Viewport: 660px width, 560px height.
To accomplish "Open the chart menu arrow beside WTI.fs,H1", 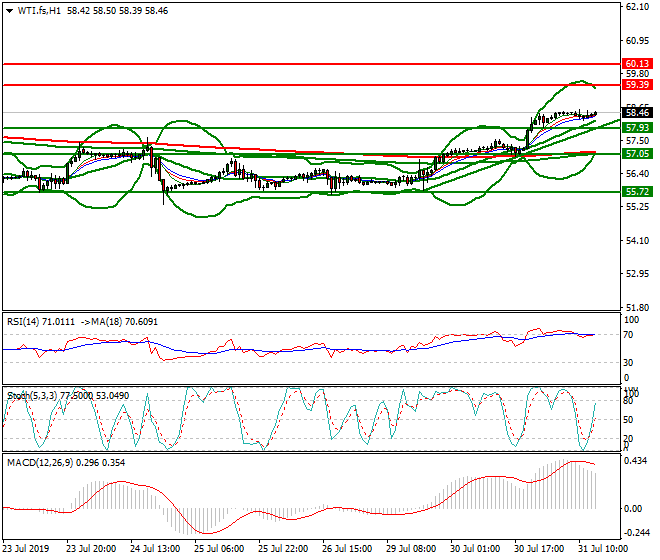I will [9, 10].
